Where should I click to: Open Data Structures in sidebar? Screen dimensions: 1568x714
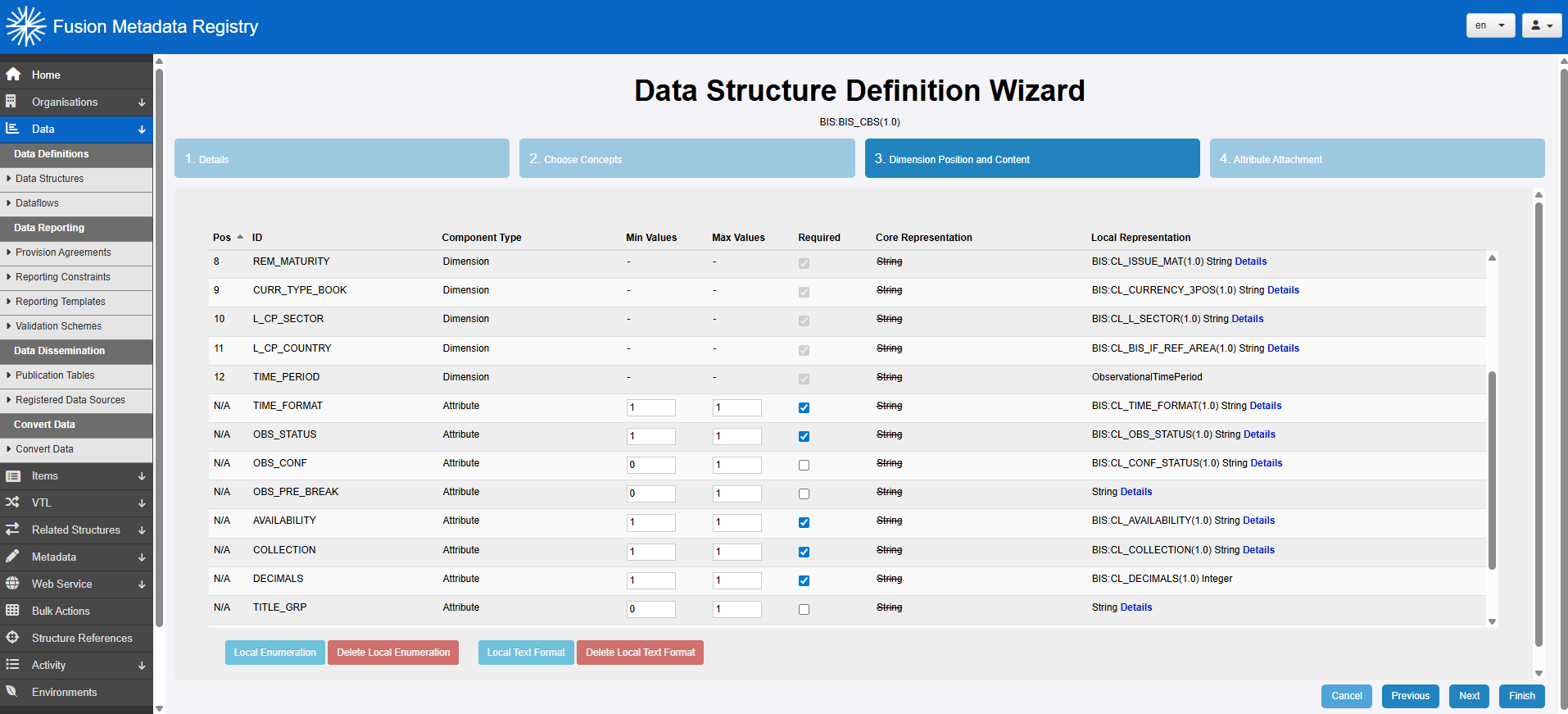point(76,179)
